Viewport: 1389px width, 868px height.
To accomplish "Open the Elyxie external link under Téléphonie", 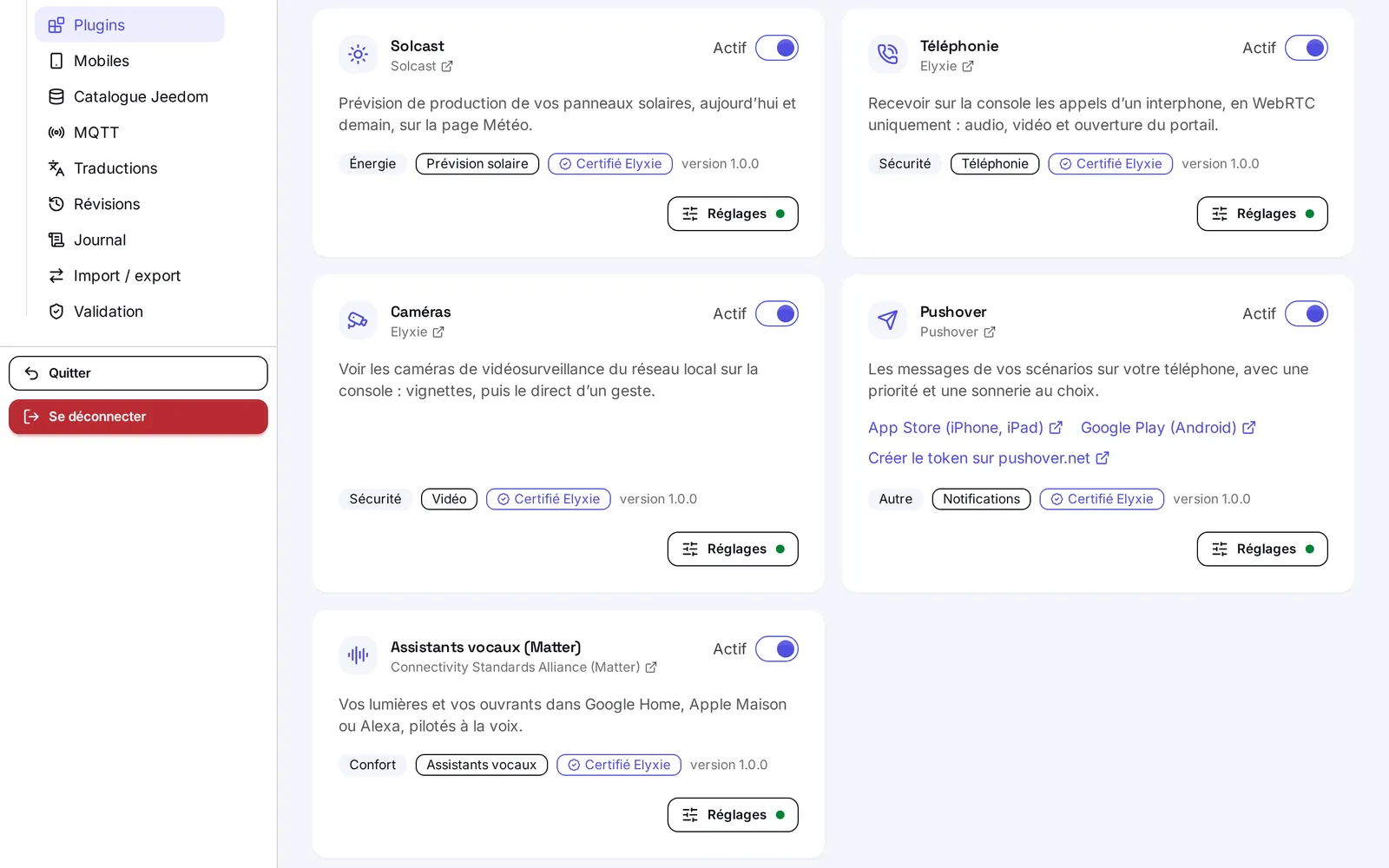I will pos(968,66).
